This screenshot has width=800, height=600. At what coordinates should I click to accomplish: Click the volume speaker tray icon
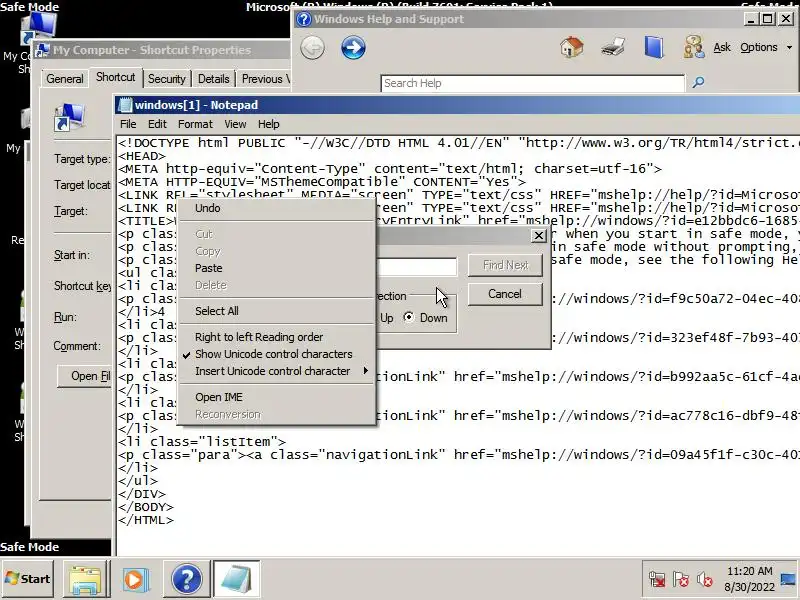pyautogui.click(x=705, y=580)
